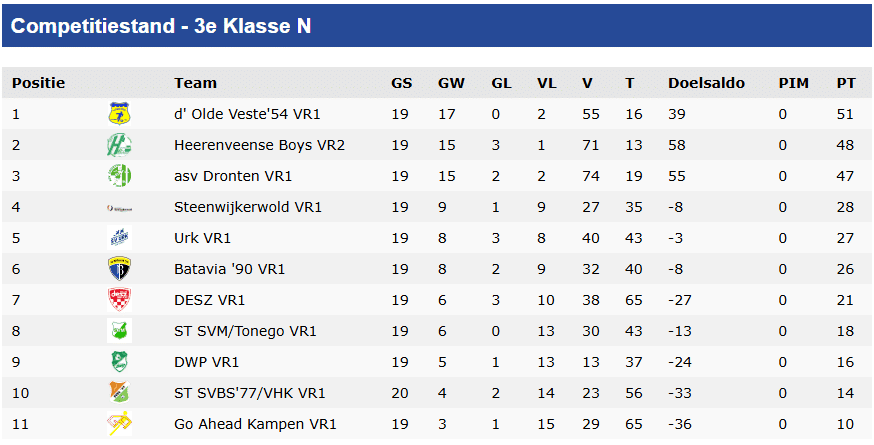
Task: Click the Go Ahead Kampen club logo
Action: click(119, 424)
